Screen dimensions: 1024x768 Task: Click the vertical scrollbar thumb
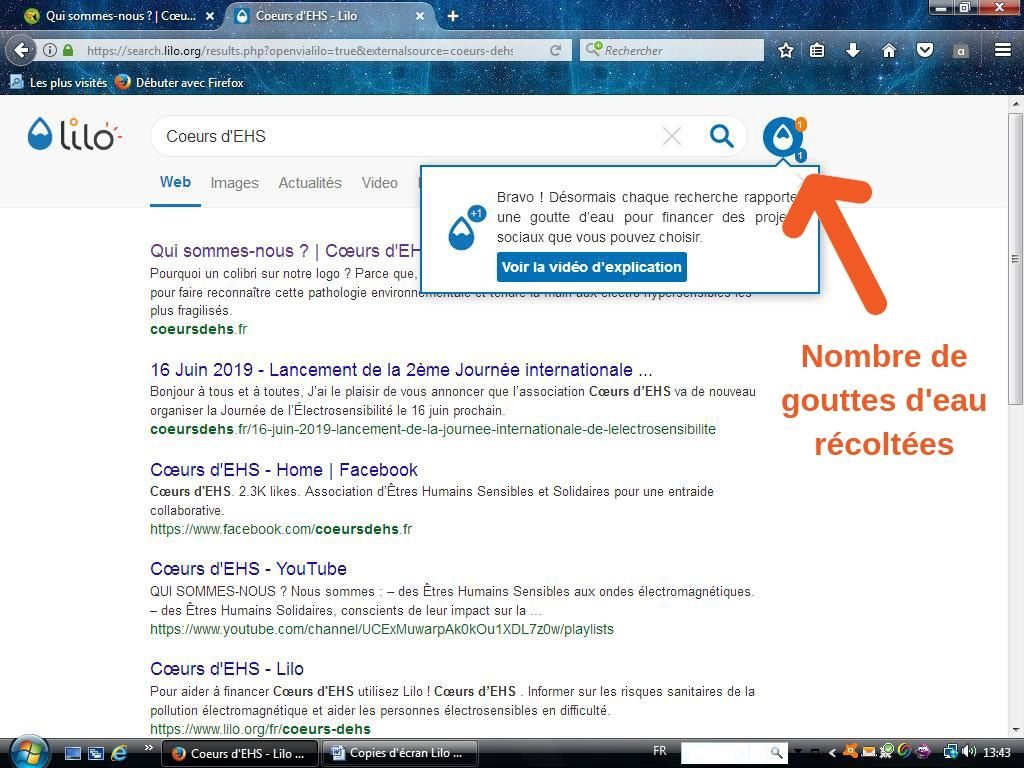[1016, 259]
